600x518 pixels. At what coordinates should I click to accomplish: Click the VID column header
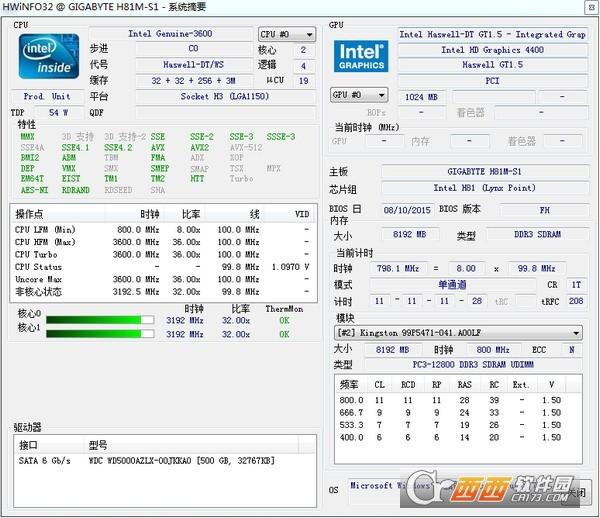click(x=290, y=214)
